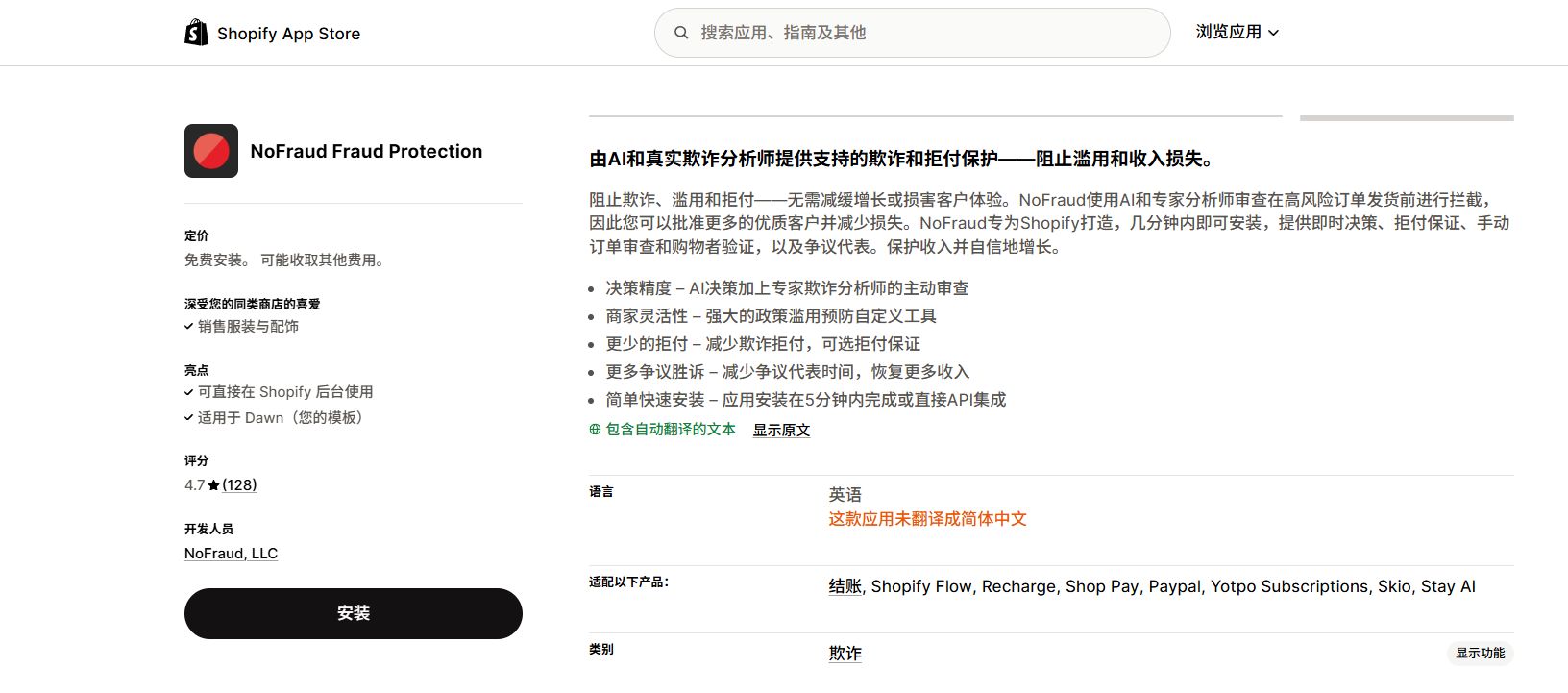Click the globe icon beside 包含自动翻译的文本

click(595, 430)
